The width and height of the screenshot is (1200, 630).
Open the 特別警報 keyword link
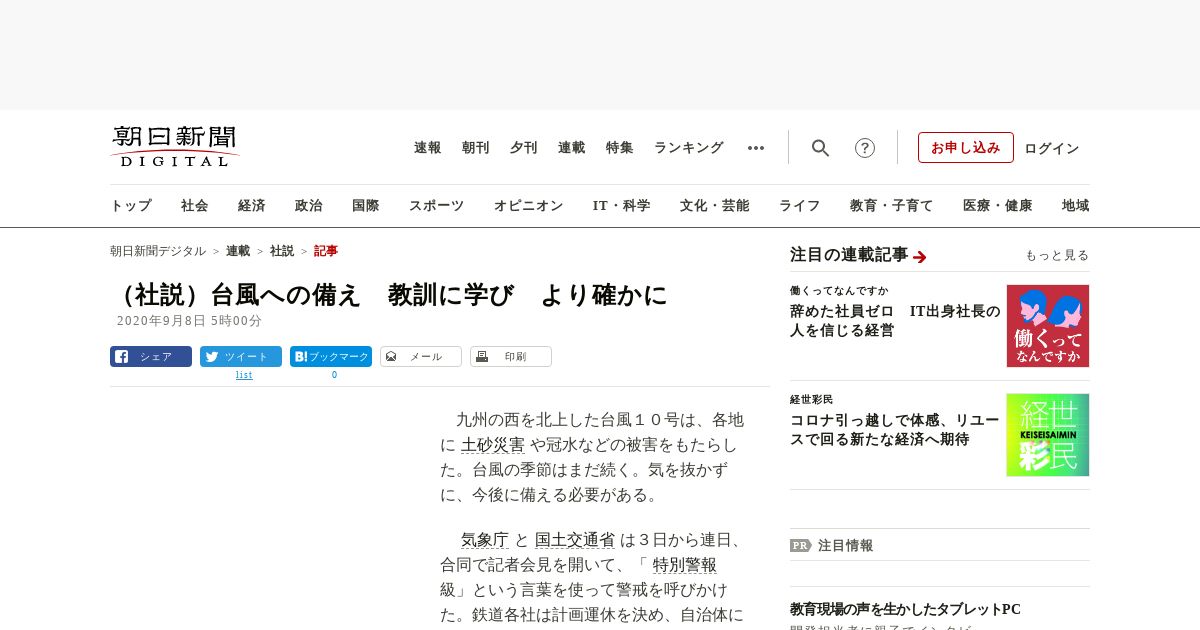tap(685, 565)
